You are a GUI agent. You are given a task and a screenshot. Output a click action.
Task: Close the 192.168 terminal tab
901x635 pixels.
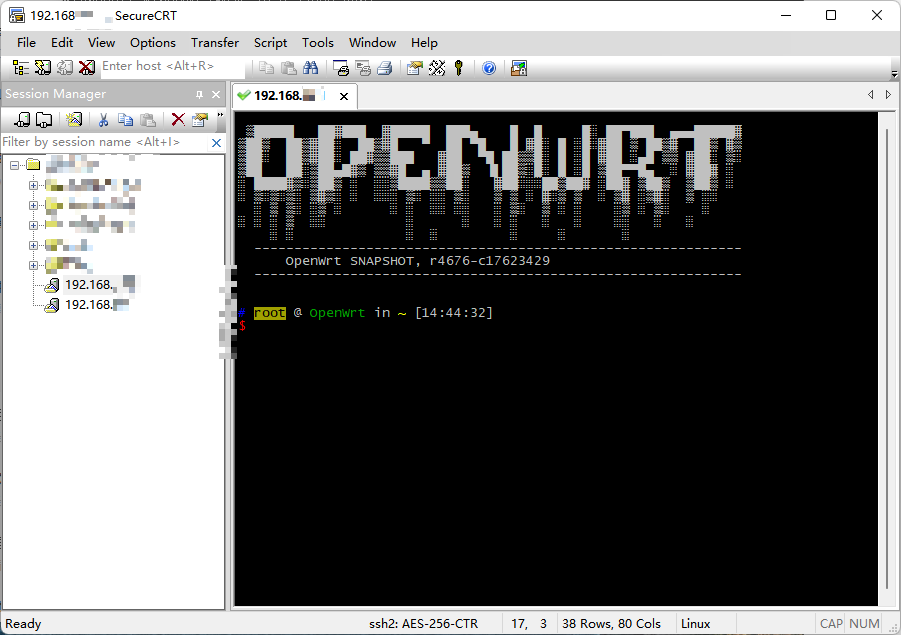pyautogui.click(x=344, y=96)
